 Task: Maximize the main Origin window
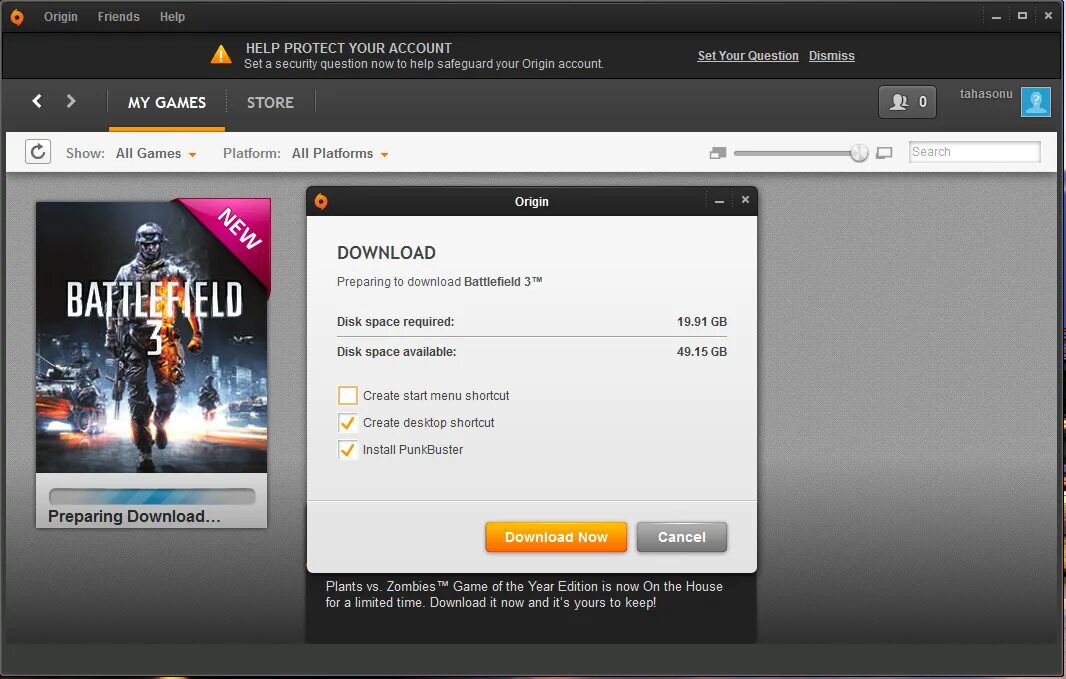click(1022, 16)
